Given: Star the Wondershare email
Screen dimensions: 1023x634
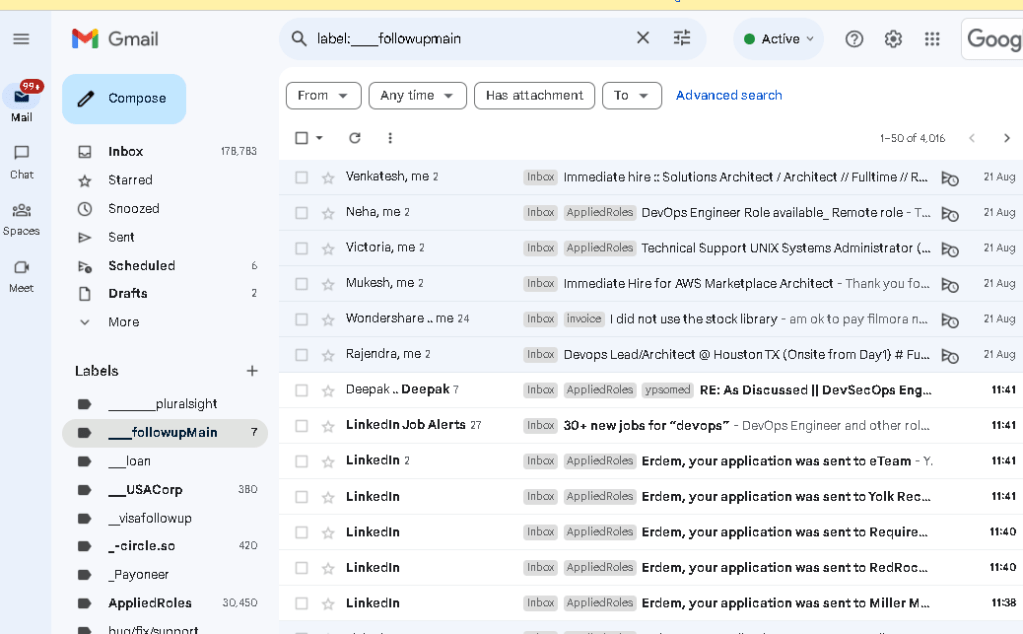Looking at the screenshot, I should (x=328, y=319).
